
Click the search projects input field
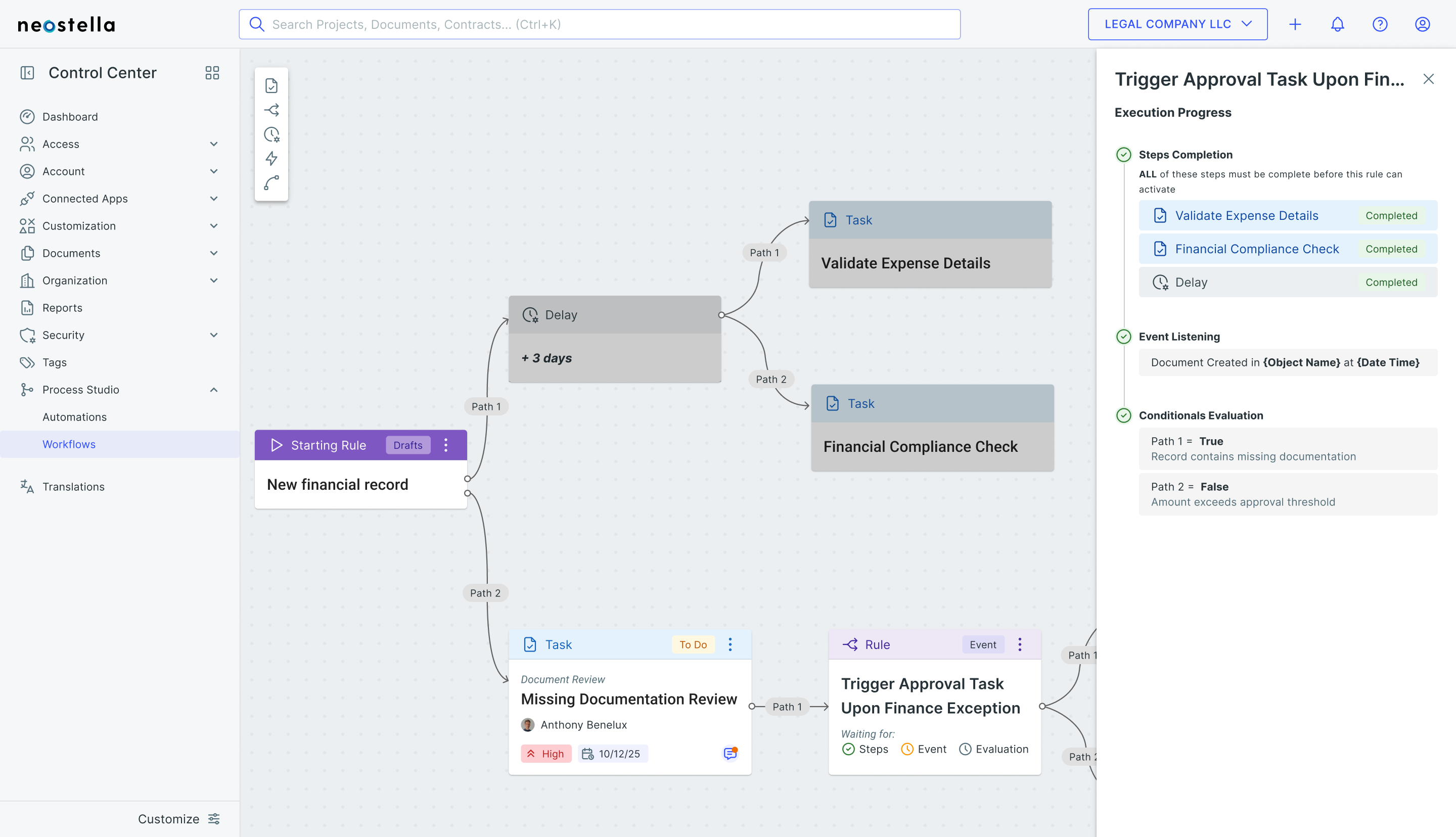click(x=599, y=24)
